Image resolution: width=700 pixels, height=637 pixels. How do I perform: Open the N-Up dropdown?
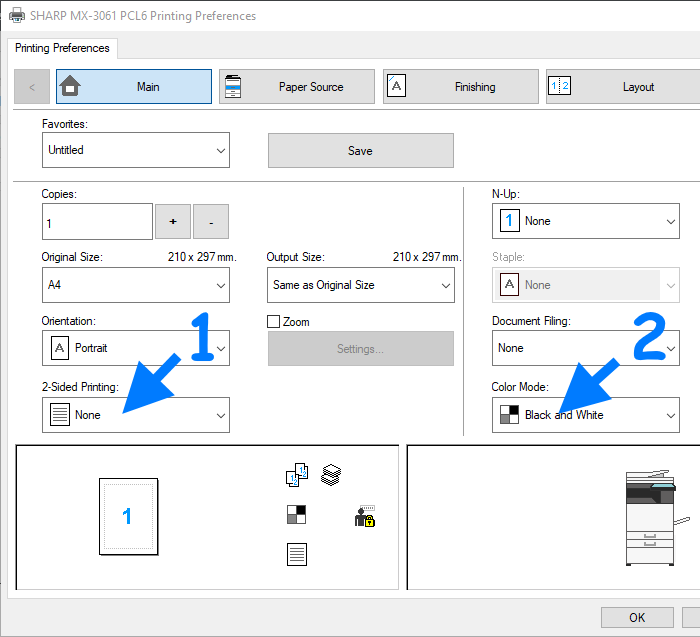[x=586, y=221]
